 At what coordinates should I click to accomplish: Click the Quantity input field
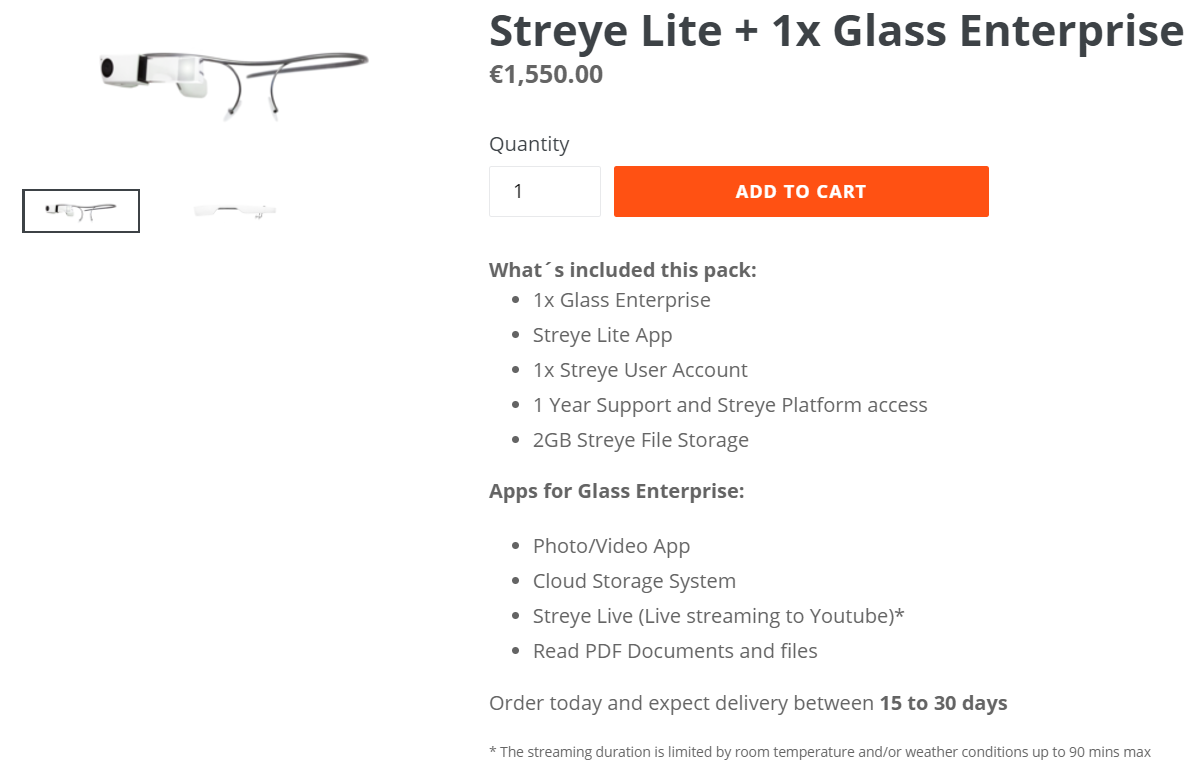click(545, 191)
